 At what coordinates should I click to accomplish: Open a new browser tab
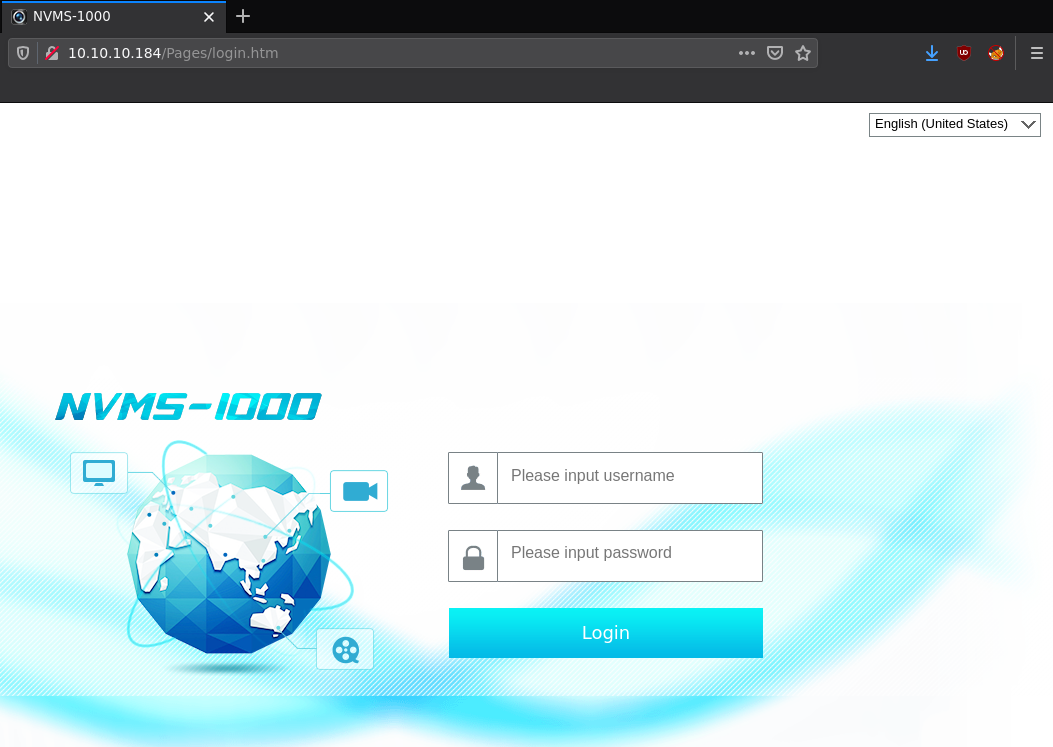click(x=243, y=16)
